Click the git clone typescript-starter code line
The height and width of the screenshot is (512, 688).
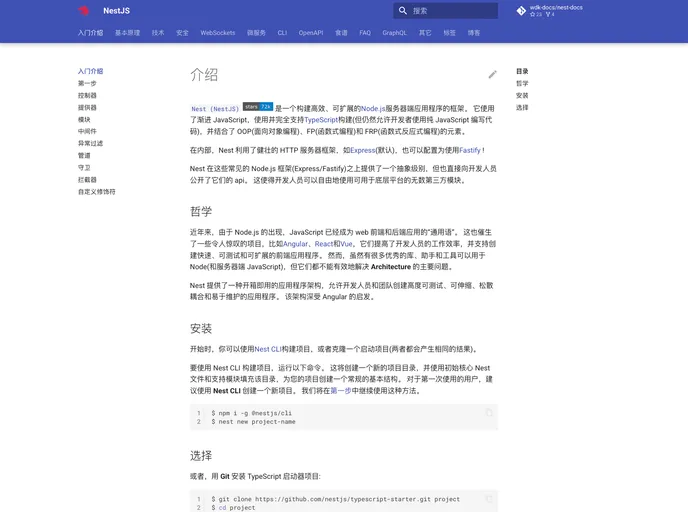pyautogui.click(x=336, y=499)
